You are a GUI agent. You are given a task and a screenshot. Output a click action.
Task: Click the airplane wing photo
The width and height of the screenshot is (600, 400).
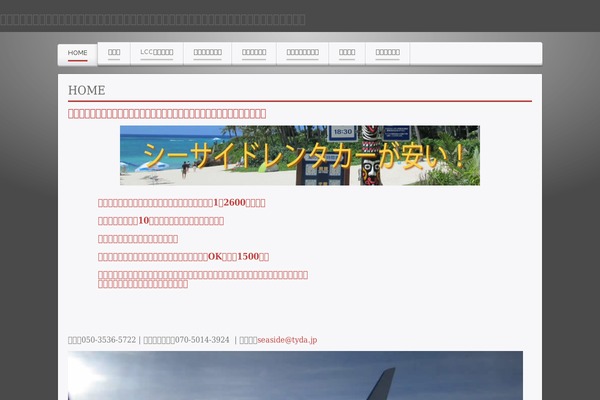point(295,376)
